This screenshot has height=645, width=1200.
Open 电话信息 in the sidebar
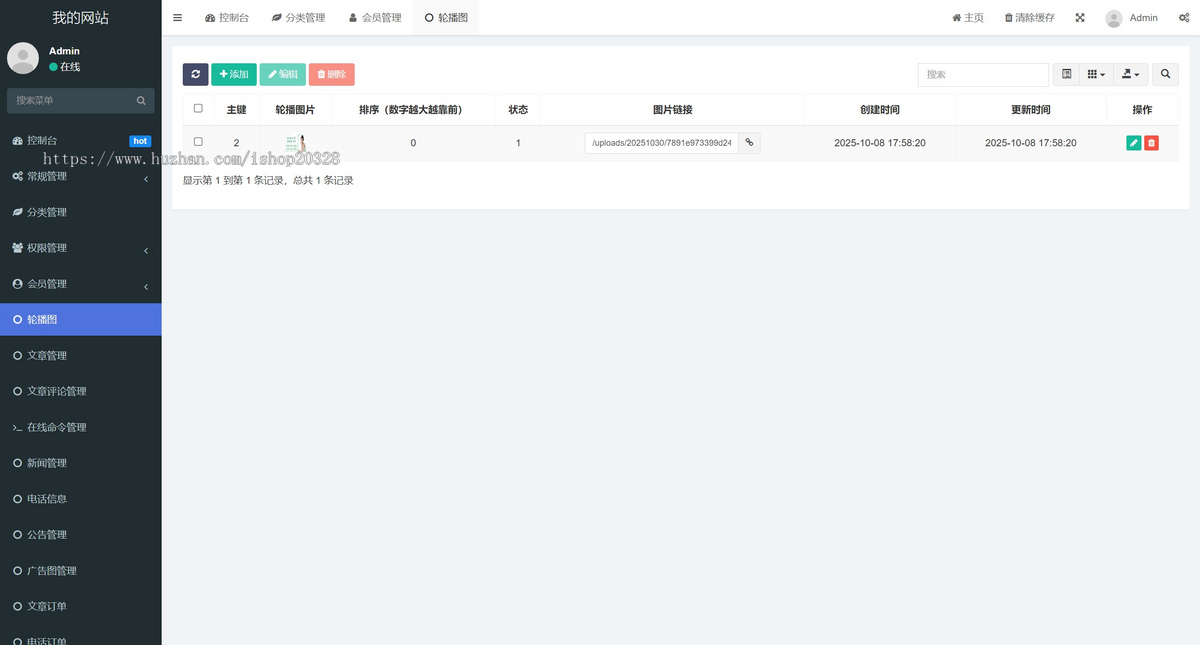80,499
